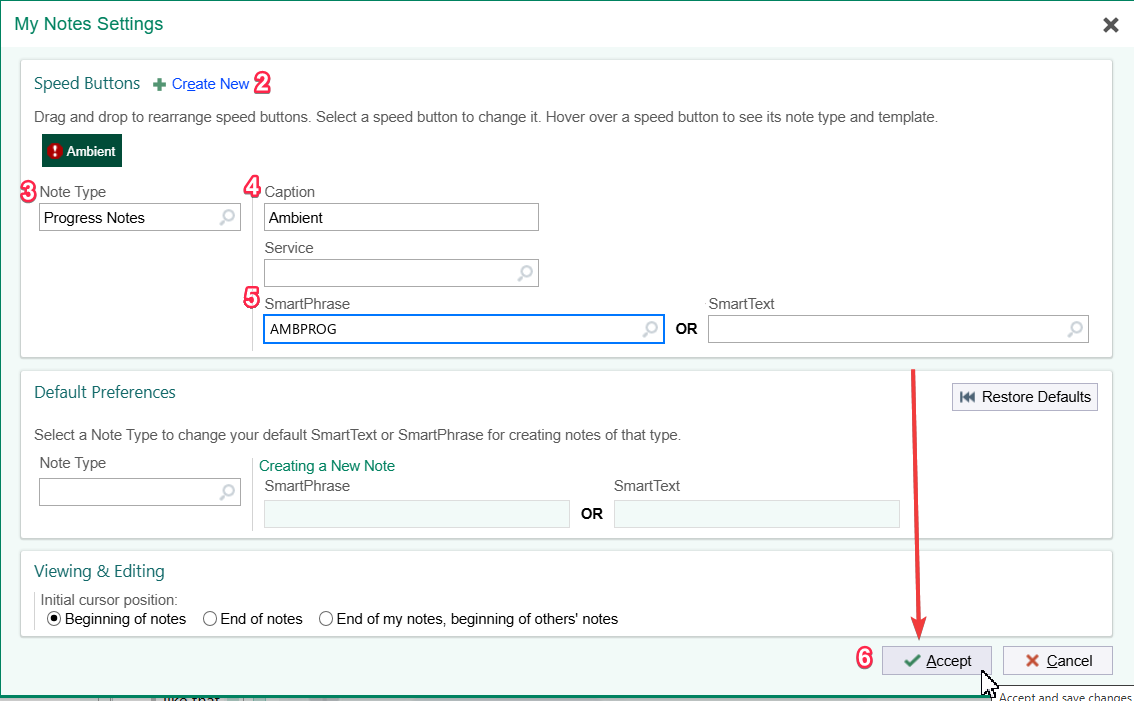Click the speed button SmartText field
Viewport: 1134px width, 701px height.
898,329
